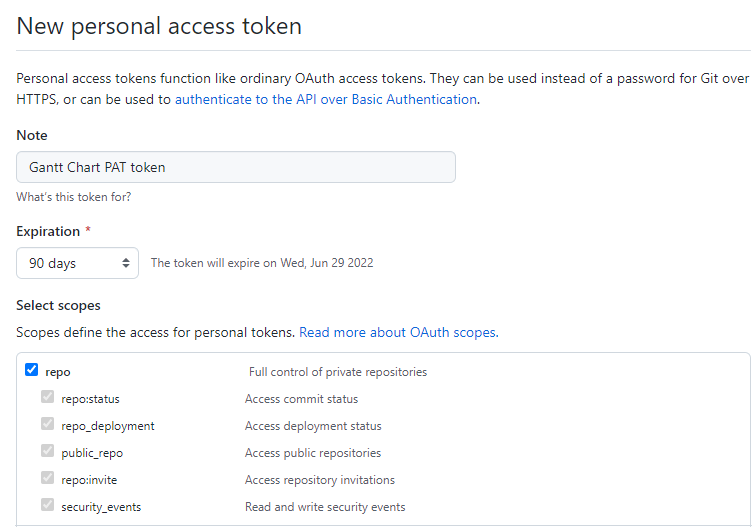This screenshot has width=755, height=527.
Task: Click the bold repo scope label
Action: (58, 372)
